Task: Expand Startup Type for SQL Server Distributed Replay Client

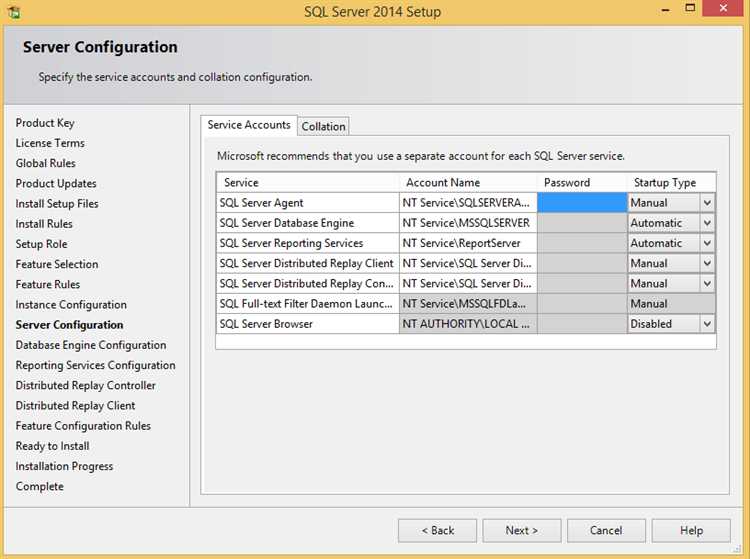Action: (707, 263)
